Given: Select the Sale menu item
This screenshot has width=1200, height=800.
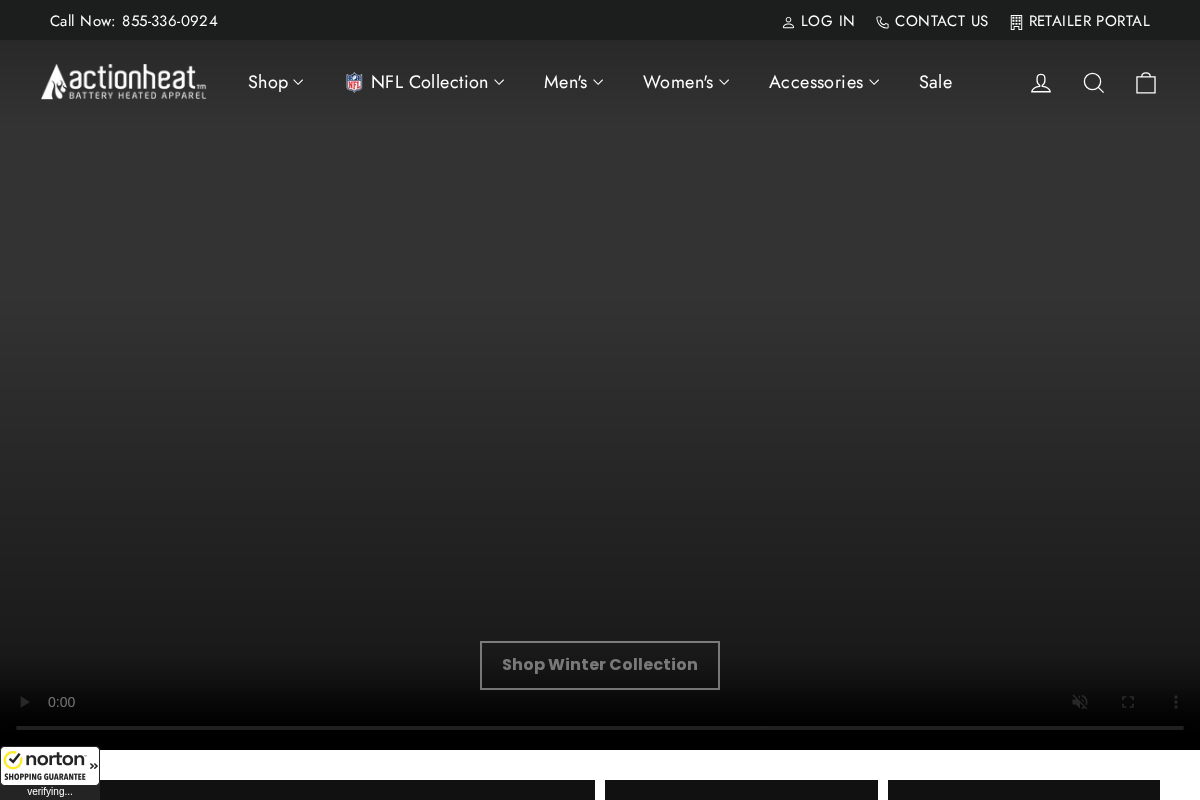Looking at the screenshot, I should (936, 82).
